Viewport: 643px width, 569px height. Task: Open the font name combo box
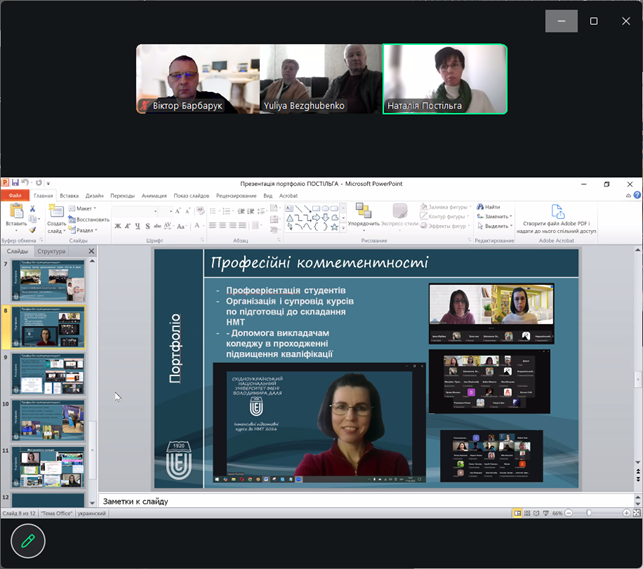[135, 211]
